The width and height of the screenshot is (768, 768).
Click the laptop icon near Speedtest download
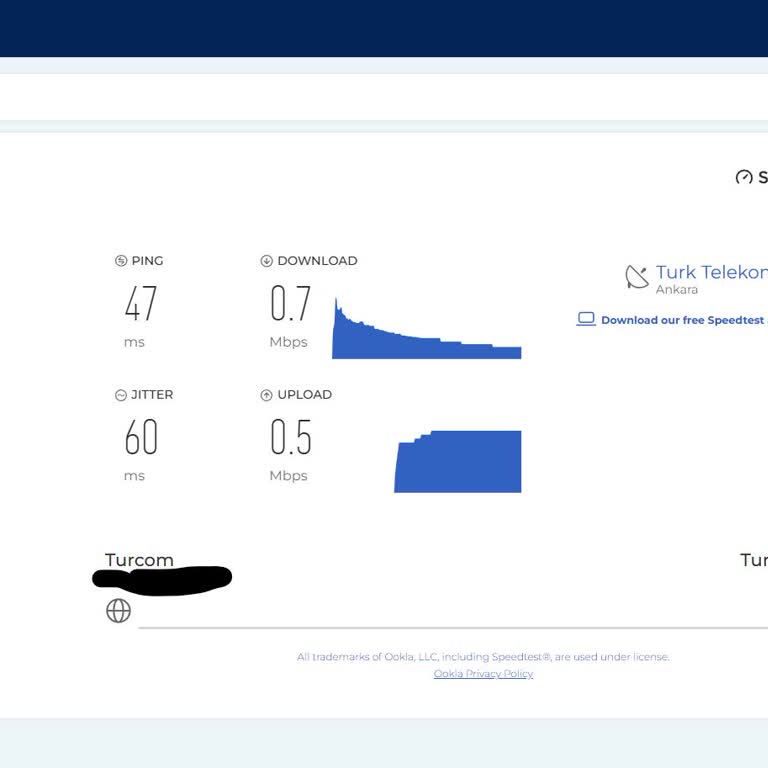[586, 319]
